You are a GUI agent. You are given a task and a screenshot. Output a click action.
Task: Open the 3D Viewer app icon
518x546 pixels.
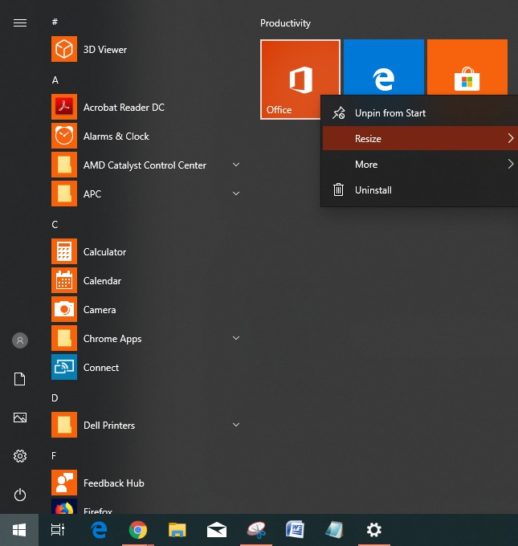point(64,49)
